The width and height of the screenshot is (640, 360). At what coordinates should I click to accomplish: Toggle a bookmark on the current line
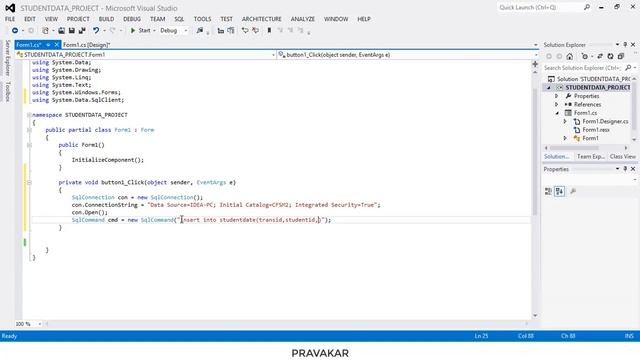pyautogui.click(x=269, y=31)
